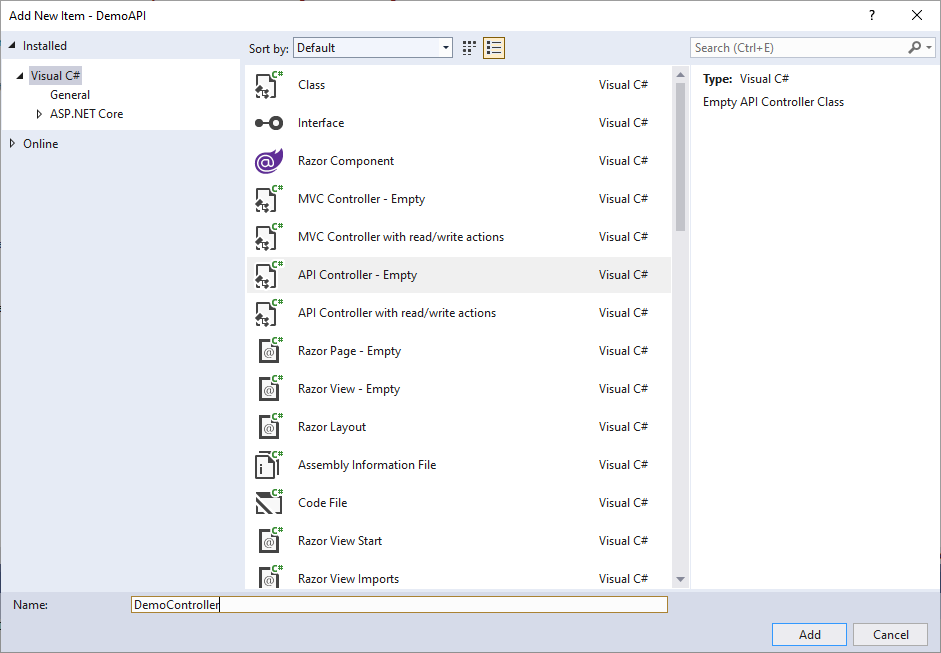Click the Cancel button
This screenshot has height=653, width=941.
(890, 635)
